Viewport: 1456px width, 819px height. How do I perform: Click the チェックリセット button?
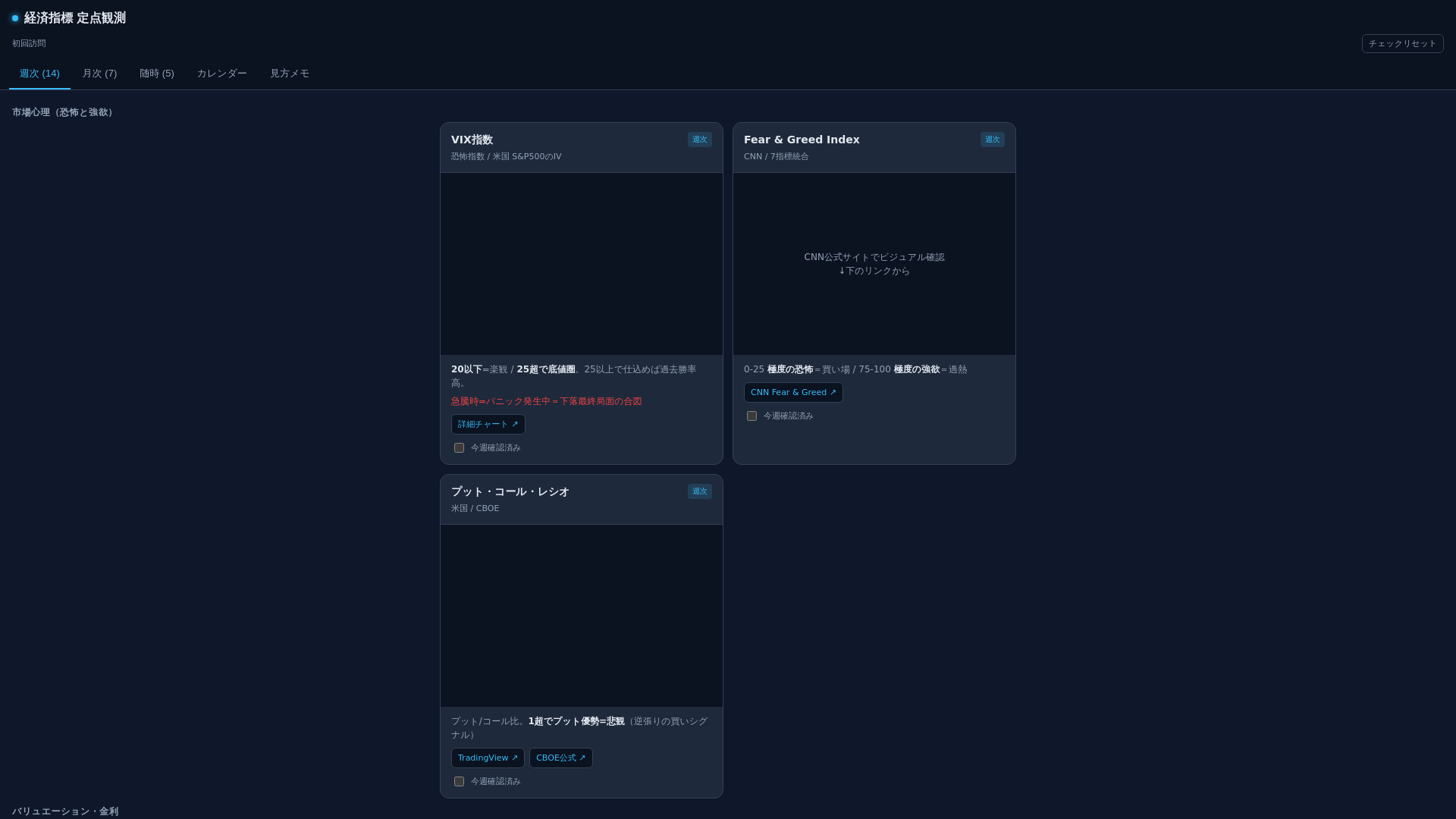1402,44
